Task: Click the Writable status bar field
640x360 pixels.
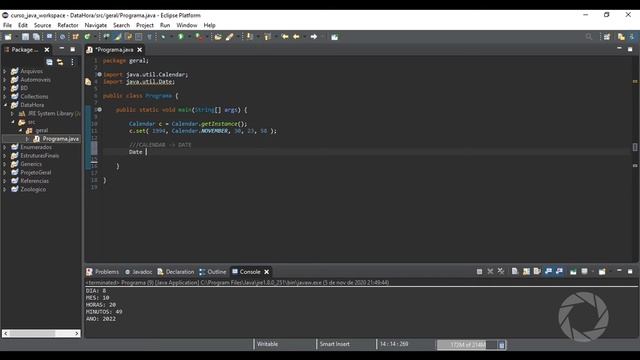Action: (267, 344)
